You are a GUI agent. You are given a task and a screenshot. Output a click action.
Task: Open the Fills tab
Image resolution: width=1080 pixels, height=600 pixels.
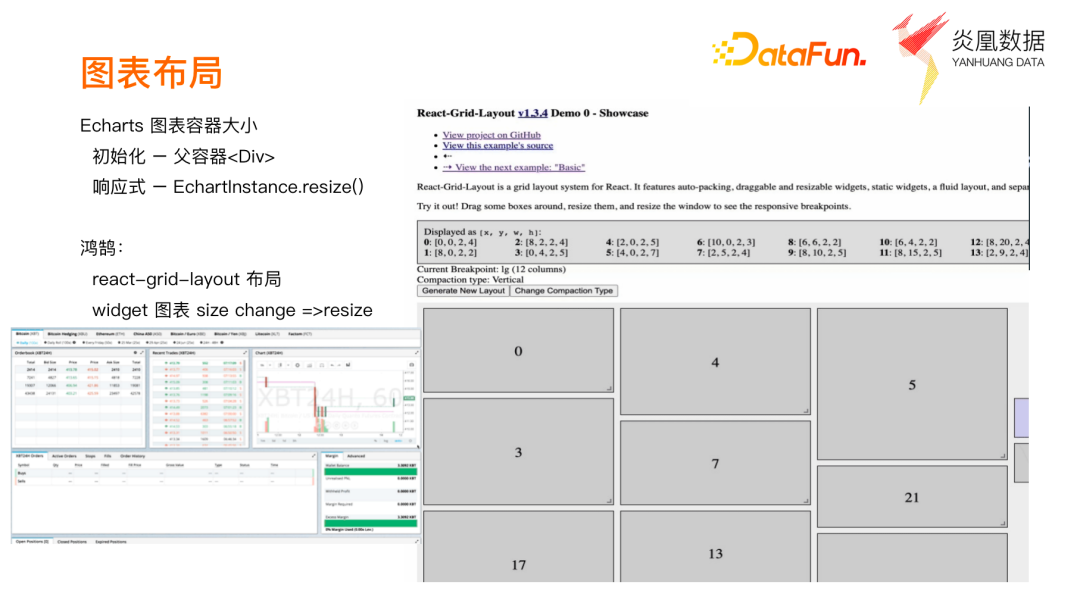coord(107,456)
